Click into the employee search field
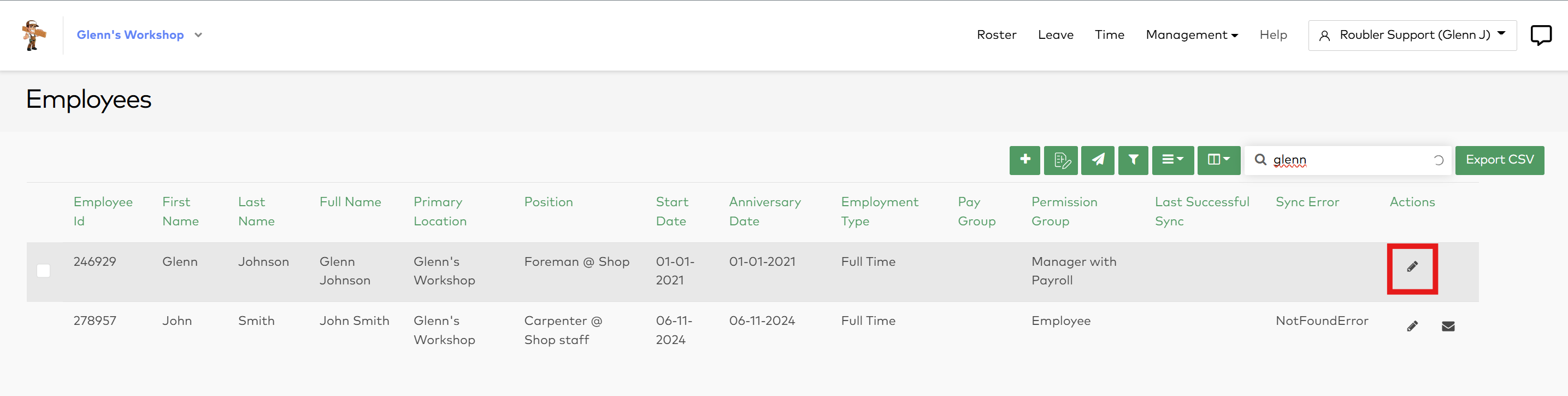 click(1348, 160)
